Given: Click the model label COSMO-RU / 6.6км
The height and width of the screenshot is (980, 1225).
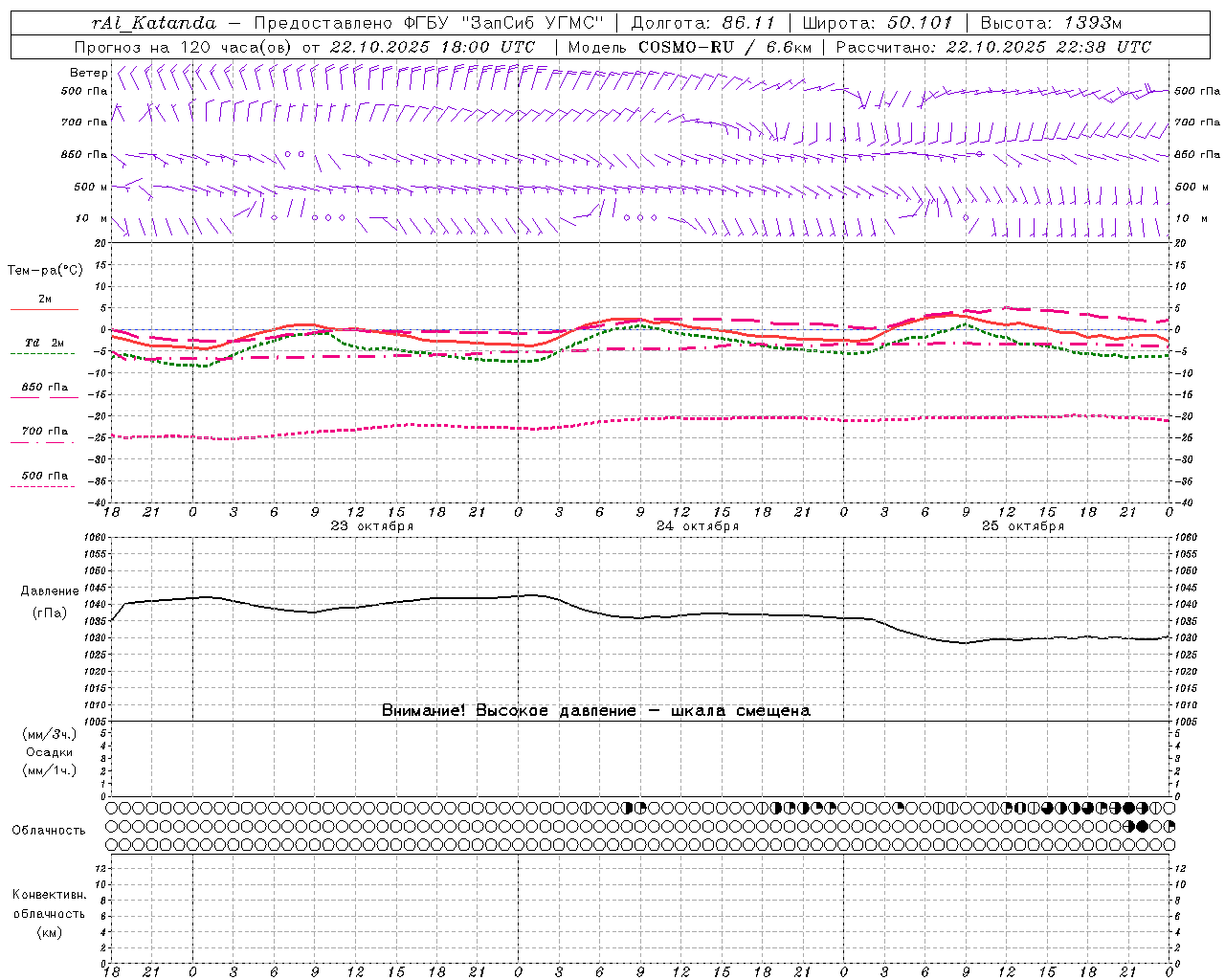Looking at the screenshot, I should [x=724, y=47].
